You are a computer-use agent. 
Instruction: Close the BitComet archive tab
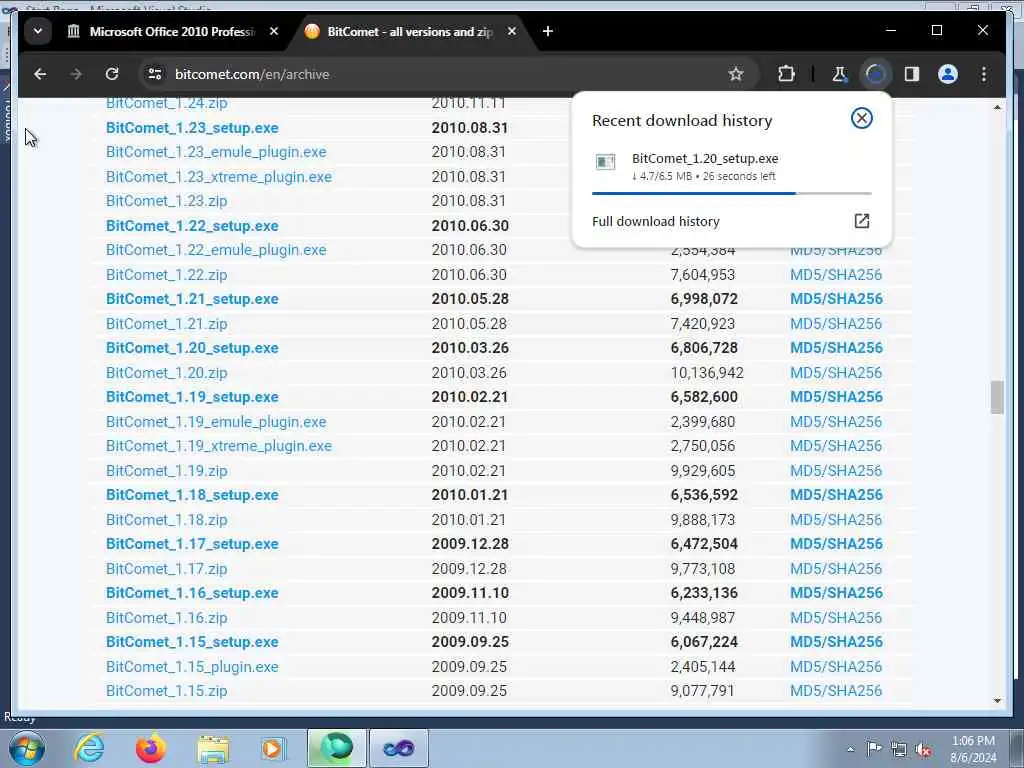[512, 31]
